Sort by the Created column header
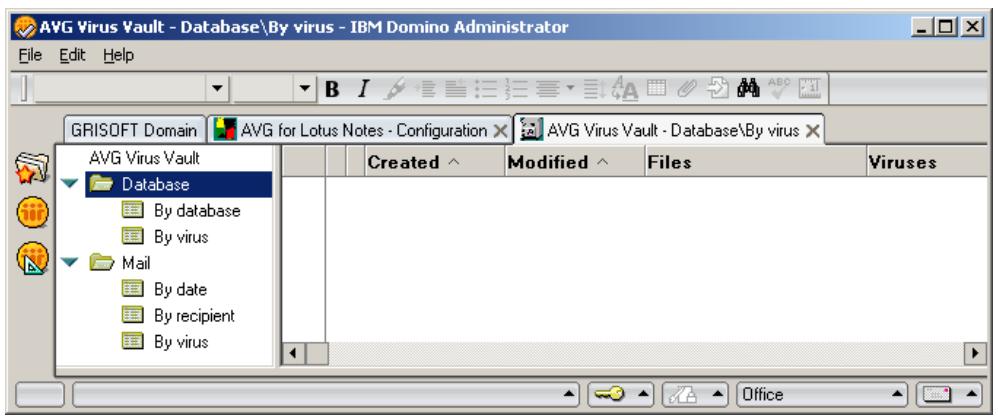Screen dimensions: 998x417 click(435, 162)
